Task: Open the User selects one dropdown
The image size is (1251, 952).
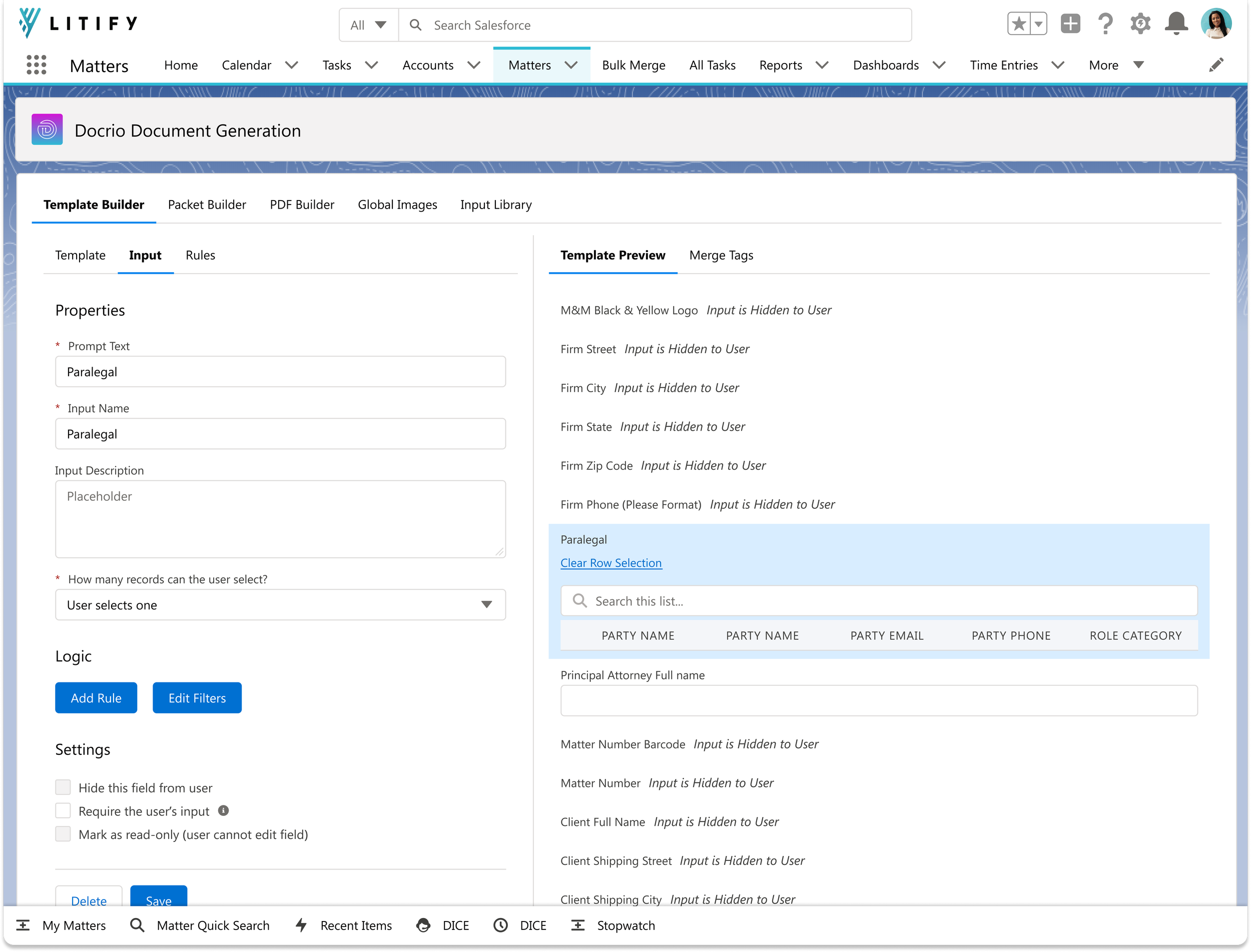Action: click(x=281, y=605)
